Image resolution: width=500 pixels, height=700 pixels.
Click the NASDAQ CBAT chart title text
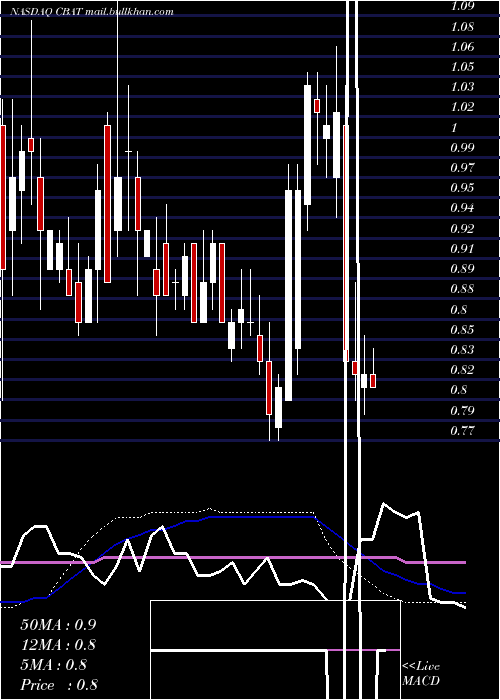tap(91, 12)
